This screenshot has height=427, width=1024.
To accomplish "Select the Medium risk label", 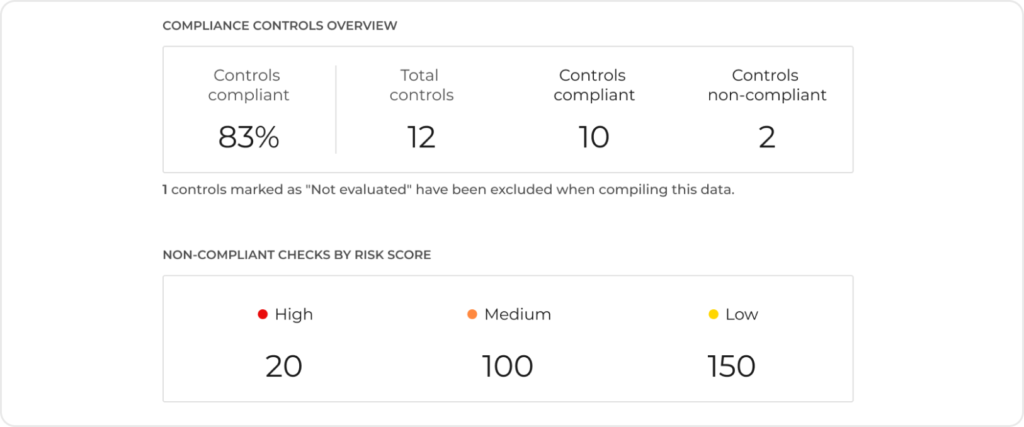I will 517,315.
